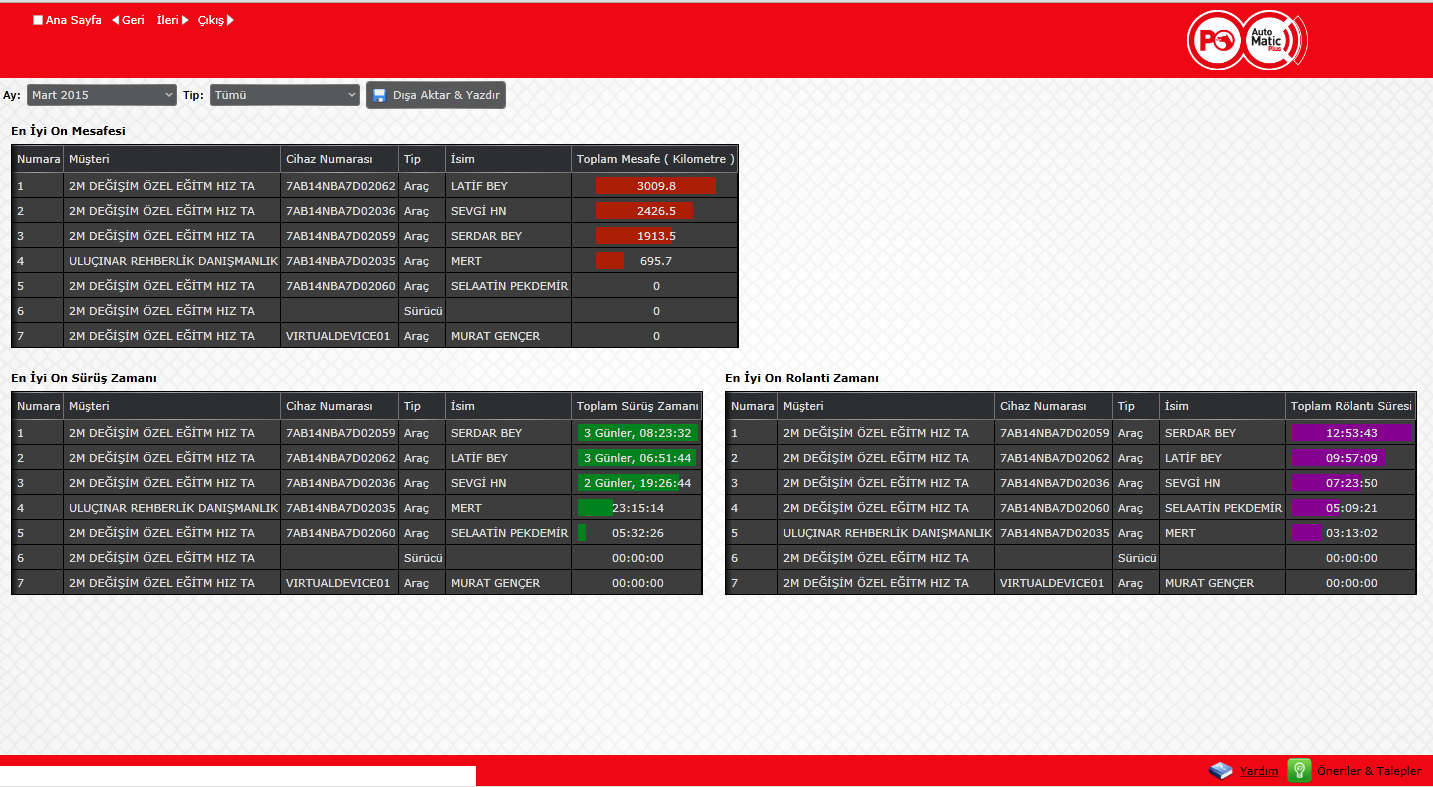
Task: Select the 05:09:21 idle time value
Action: coord(1352,508)
